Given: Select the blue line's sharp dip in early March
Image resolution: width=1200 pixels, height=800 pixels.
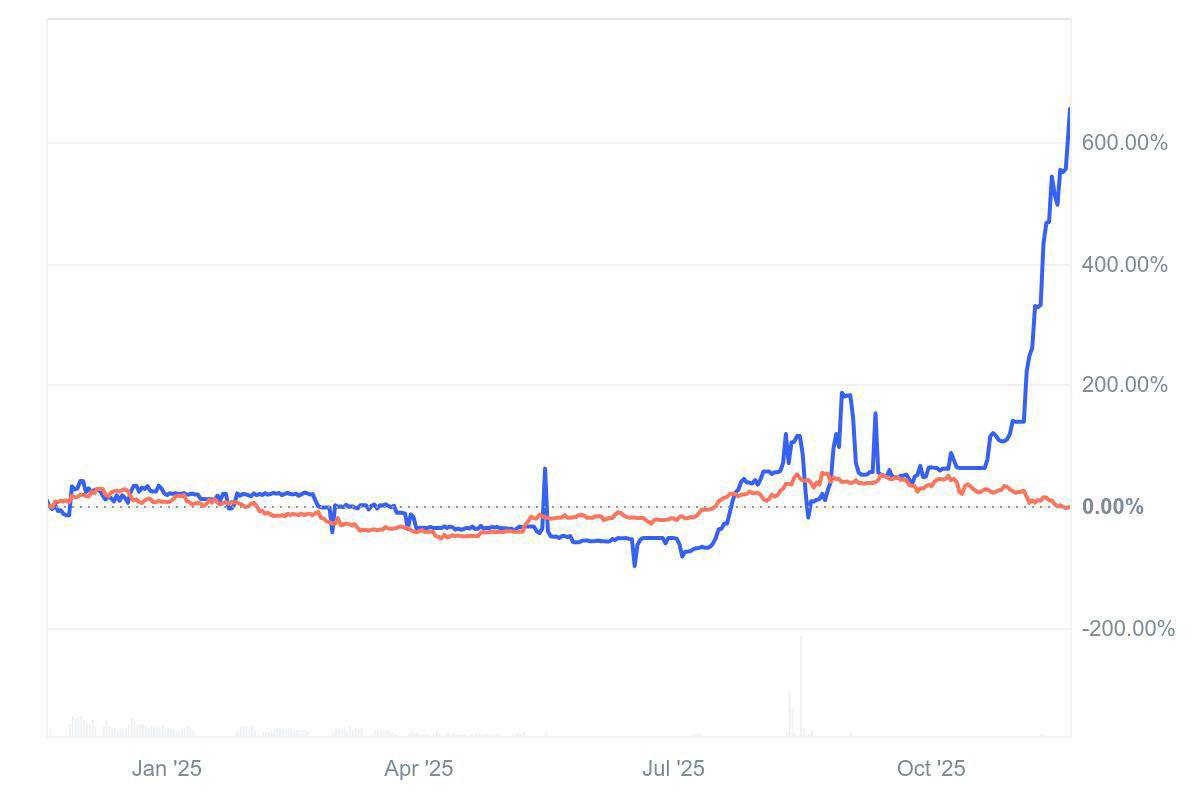Looking at the screenshot, I should 333,531.
